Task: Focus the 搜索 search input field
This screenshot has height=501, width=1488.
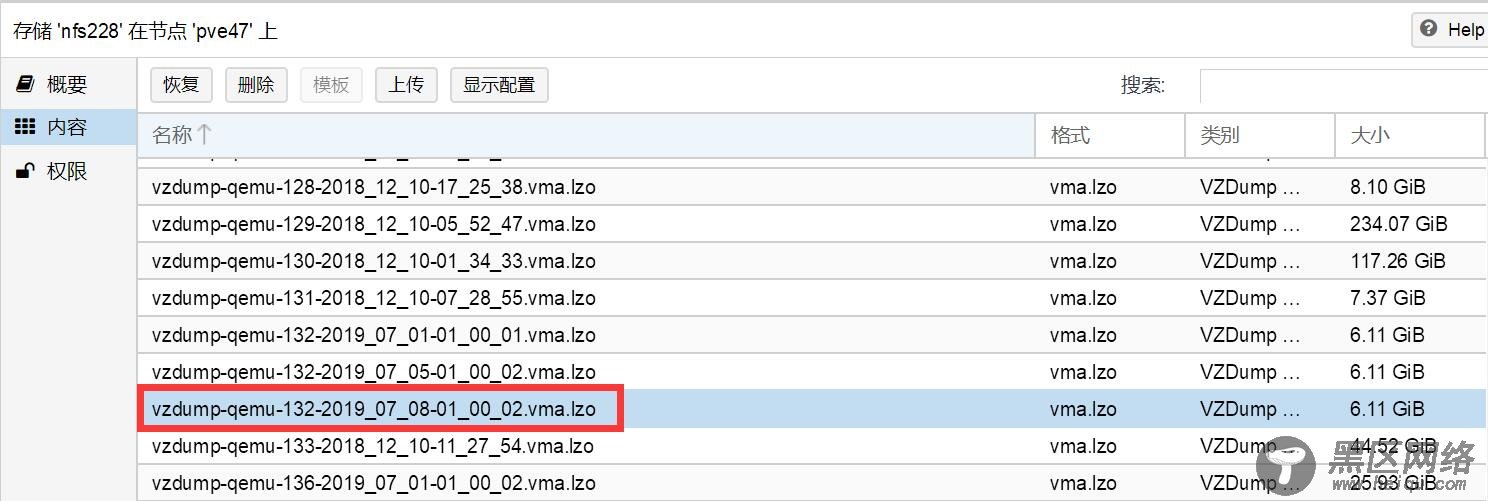Action: (x=1340, y=86)
